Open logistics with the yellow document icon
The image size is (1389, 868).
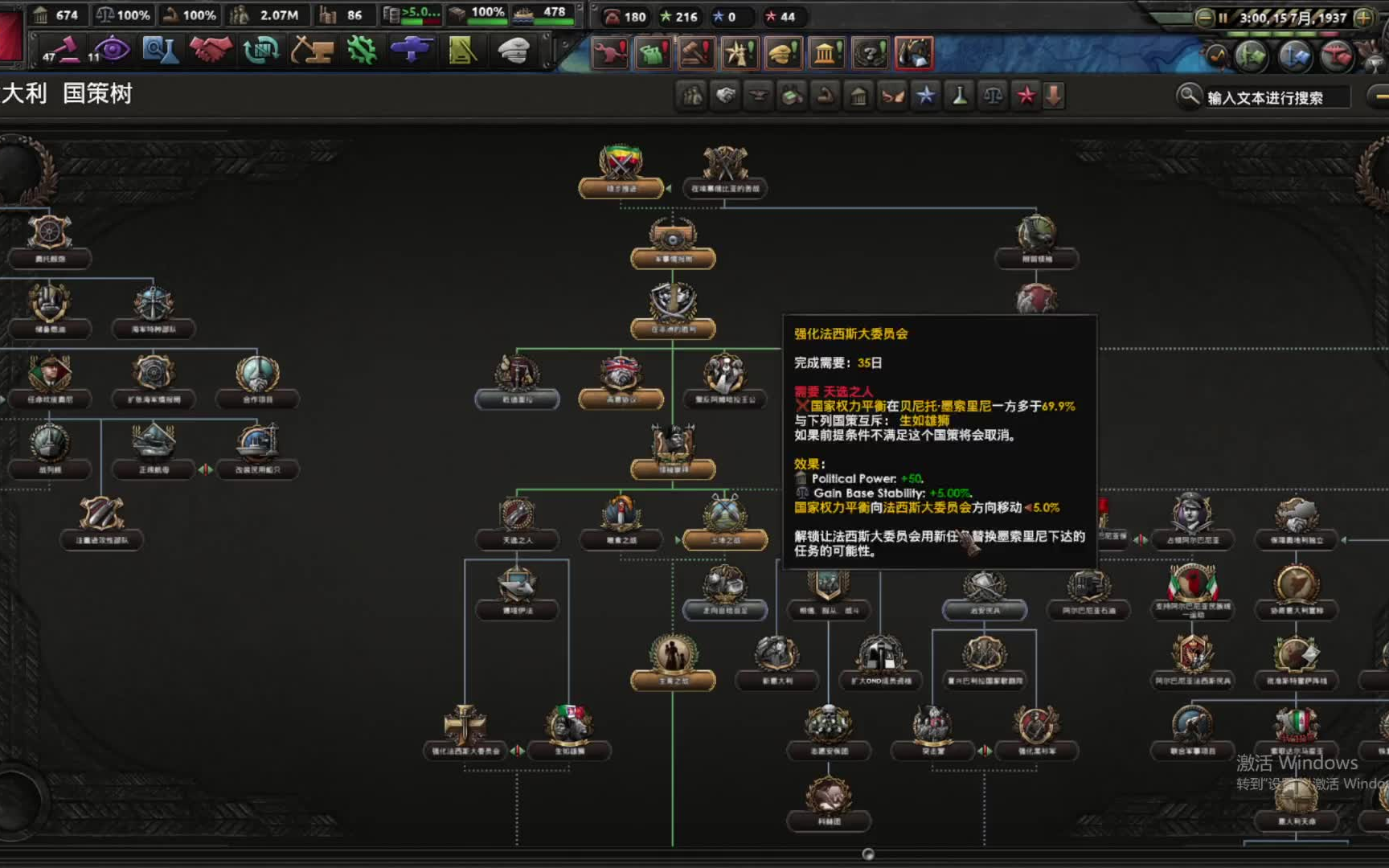(x=463, y=51)
